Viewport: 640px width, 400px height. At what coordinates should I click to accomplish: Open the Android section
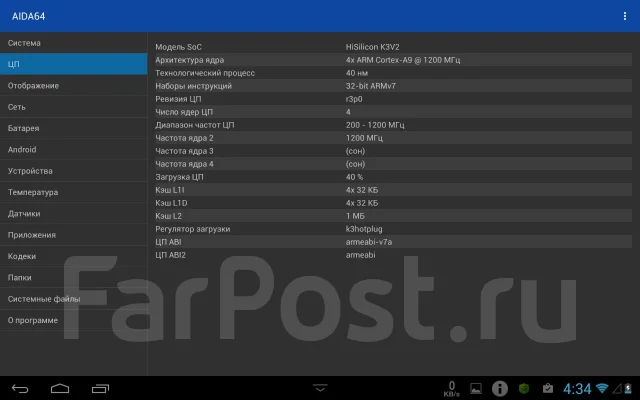[x=73, y=149]
